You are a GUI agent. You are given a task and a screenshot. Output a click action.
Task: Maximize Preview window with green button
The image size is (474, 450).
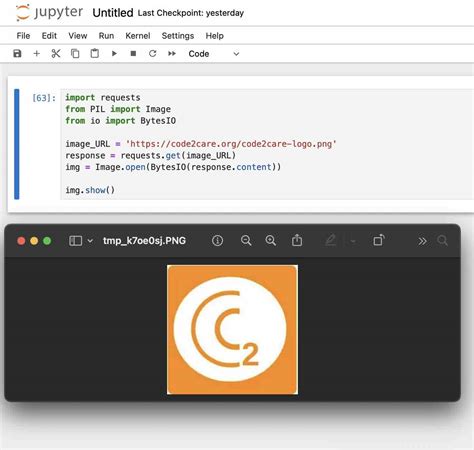click(47, 241)
